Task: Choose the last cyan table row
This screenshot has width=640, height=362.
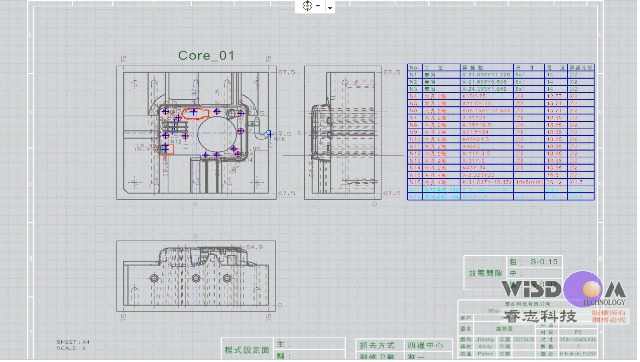Action: [x=501, y=197]
